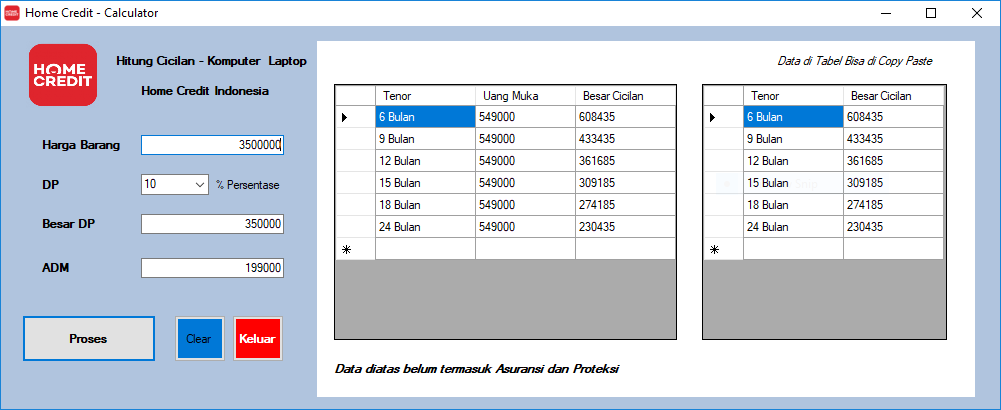Click Uang Muka 549000 in 6 Bulan row
Screen dimensions: 1001x410
(525, 117)
